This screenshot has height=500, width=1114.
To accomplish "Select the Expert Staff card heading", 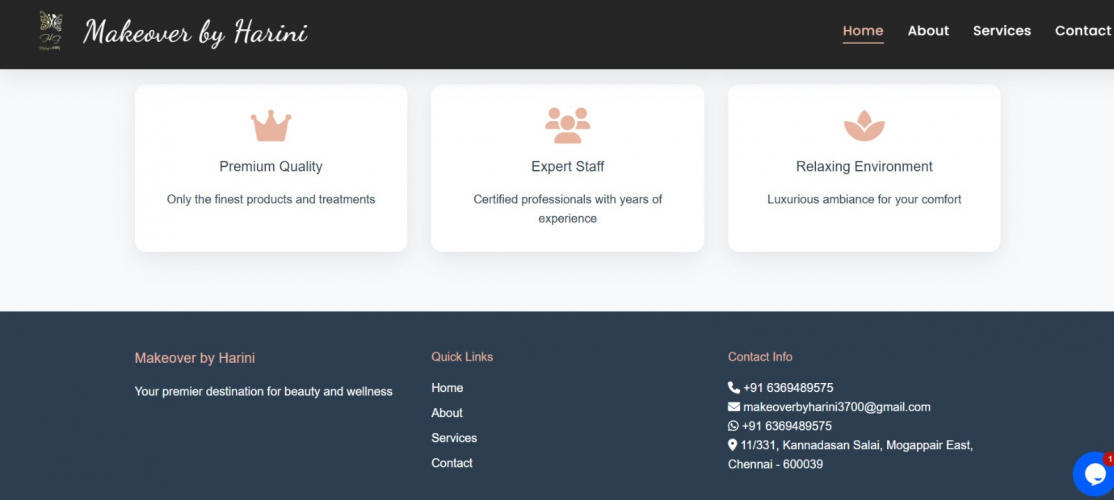I will 568,166.
